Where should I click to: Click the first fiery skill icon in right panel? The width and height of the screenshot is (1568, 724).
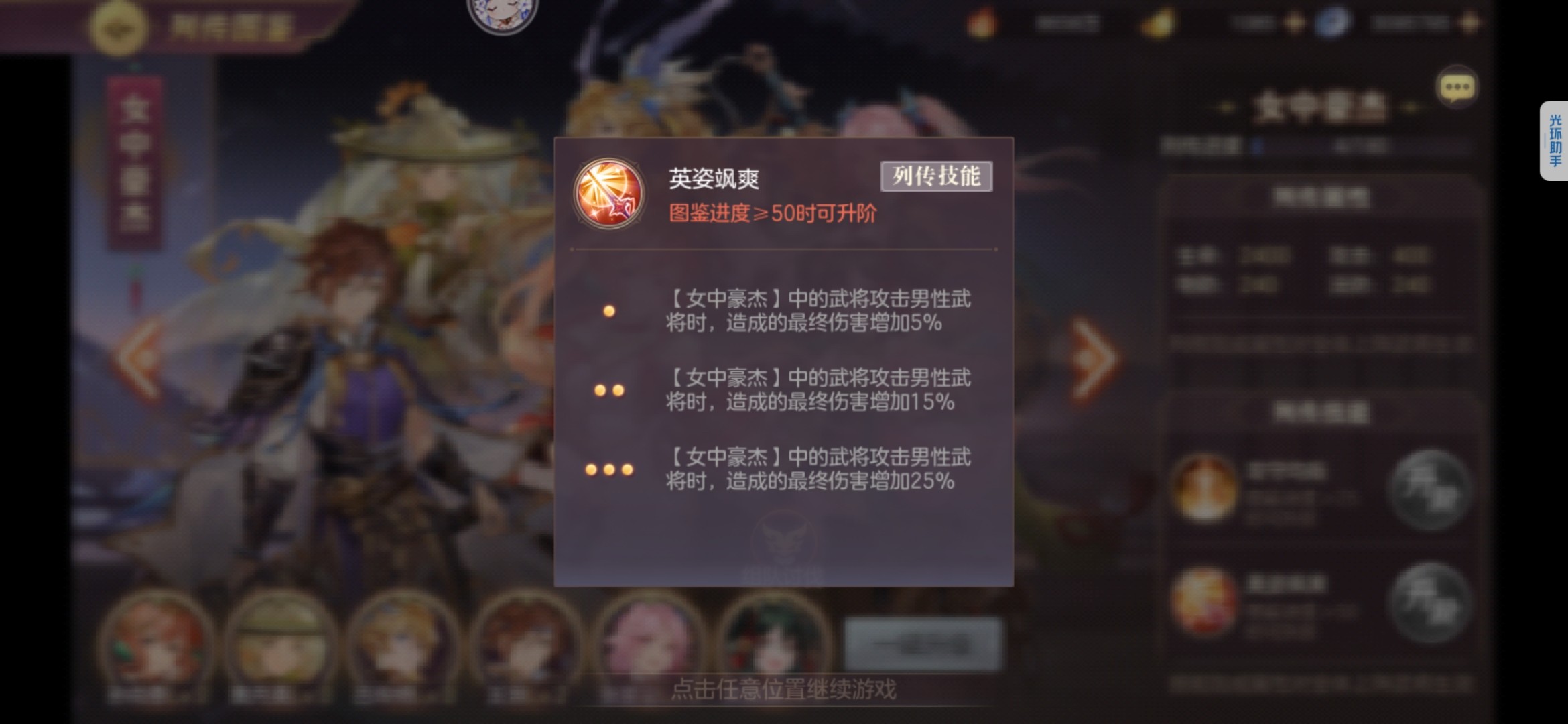pos(1203,487)
